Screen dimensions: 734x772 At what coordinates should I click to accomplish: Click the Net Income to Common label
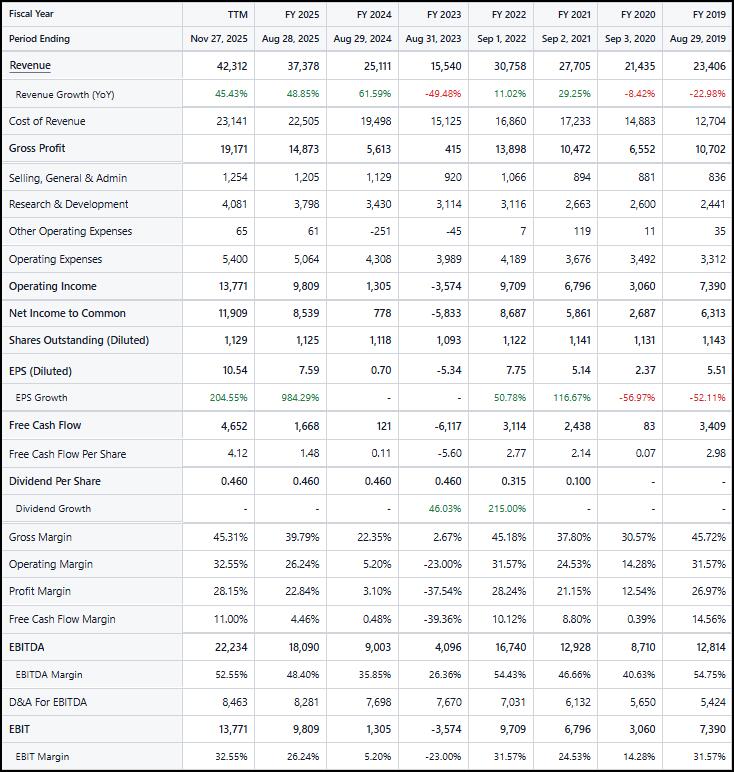coord(67,313)
